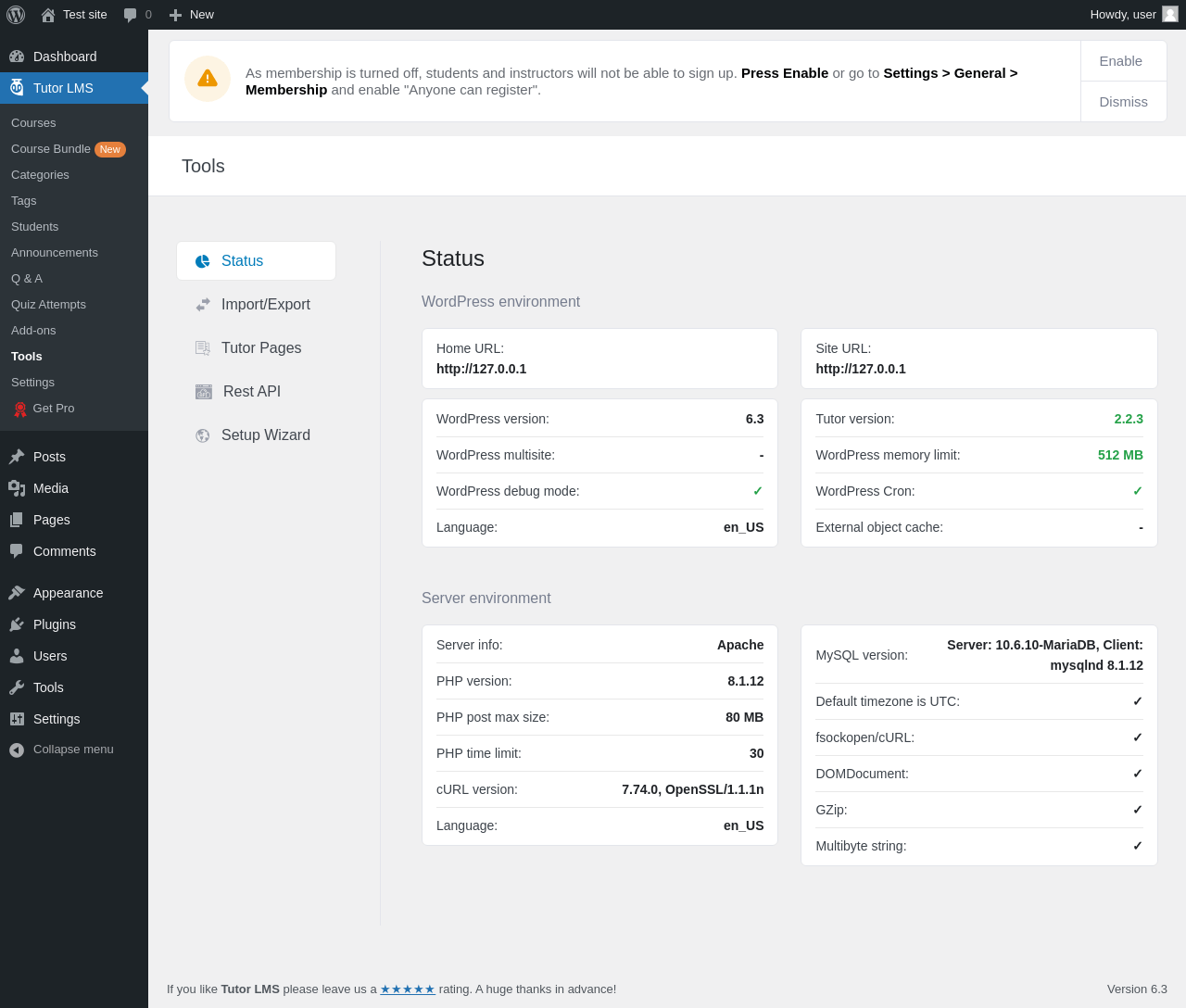Open Course Bundle in Tutor LMS submenu

pyautogui.click(x=51, y=149)
